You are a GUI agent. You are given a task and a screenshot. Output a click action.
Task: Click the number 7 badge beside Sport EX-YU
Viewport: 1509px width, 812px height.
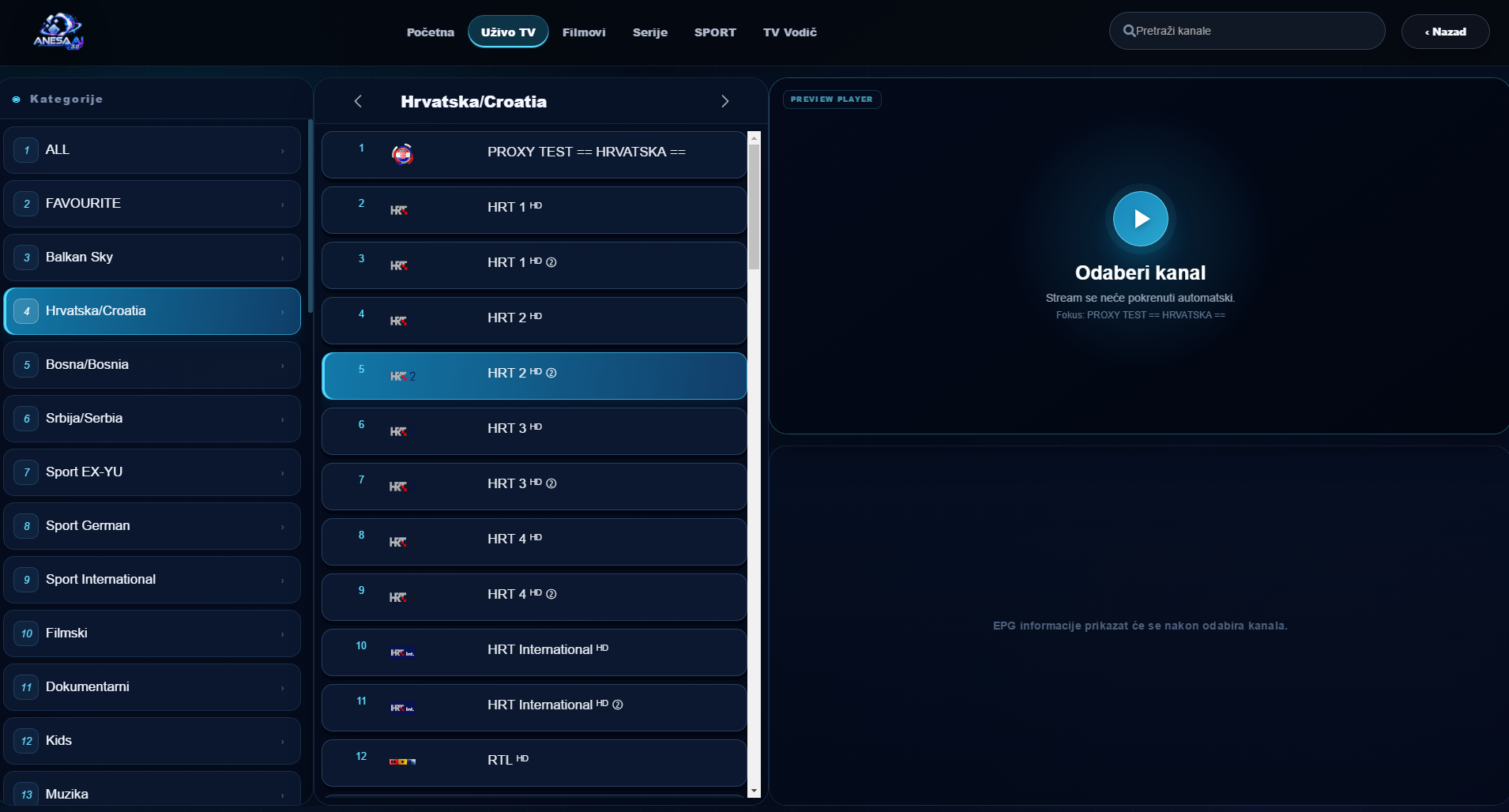(26, 472)
